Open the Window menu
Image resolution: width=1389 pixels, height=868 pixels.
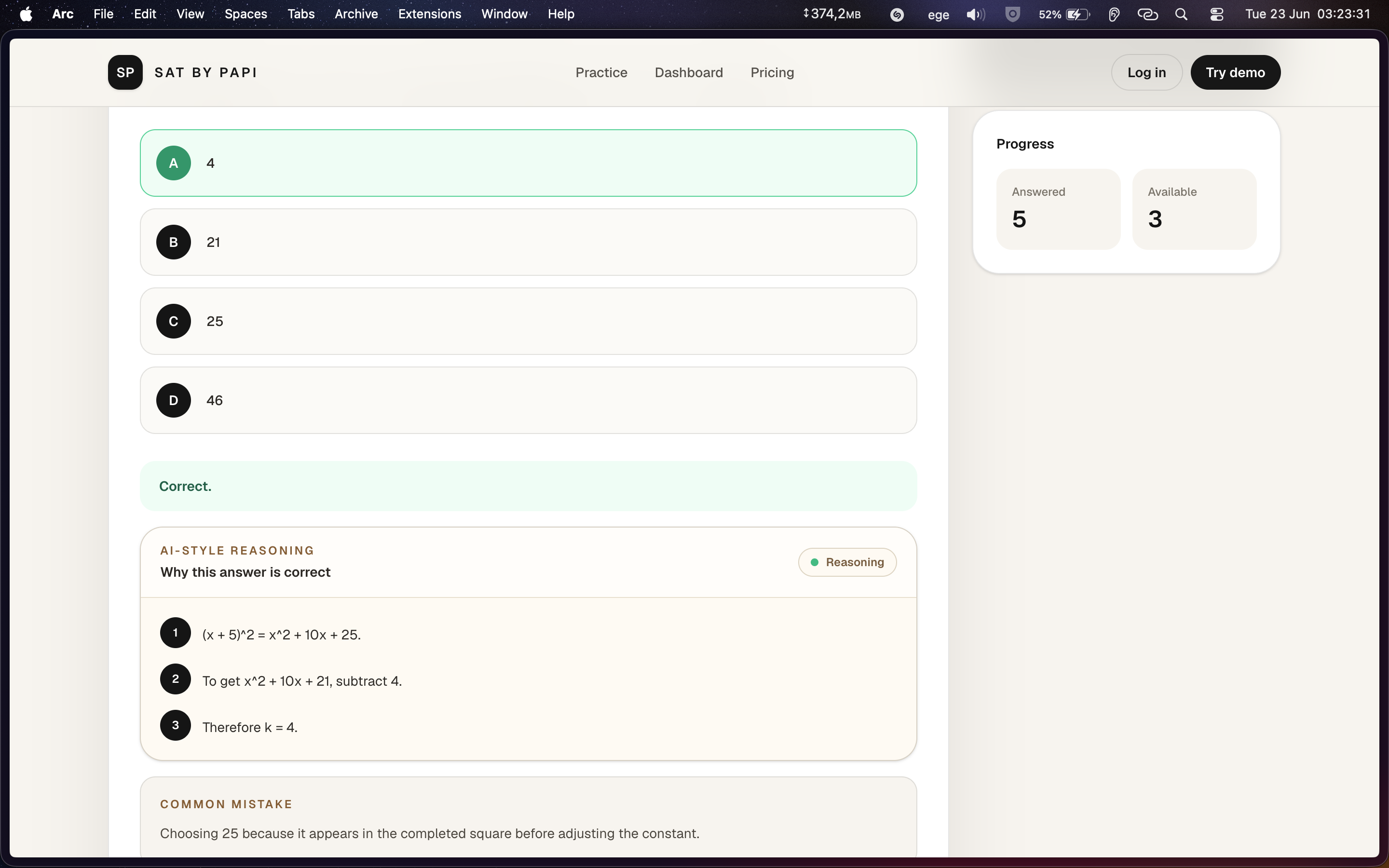(x=504, y=14)
